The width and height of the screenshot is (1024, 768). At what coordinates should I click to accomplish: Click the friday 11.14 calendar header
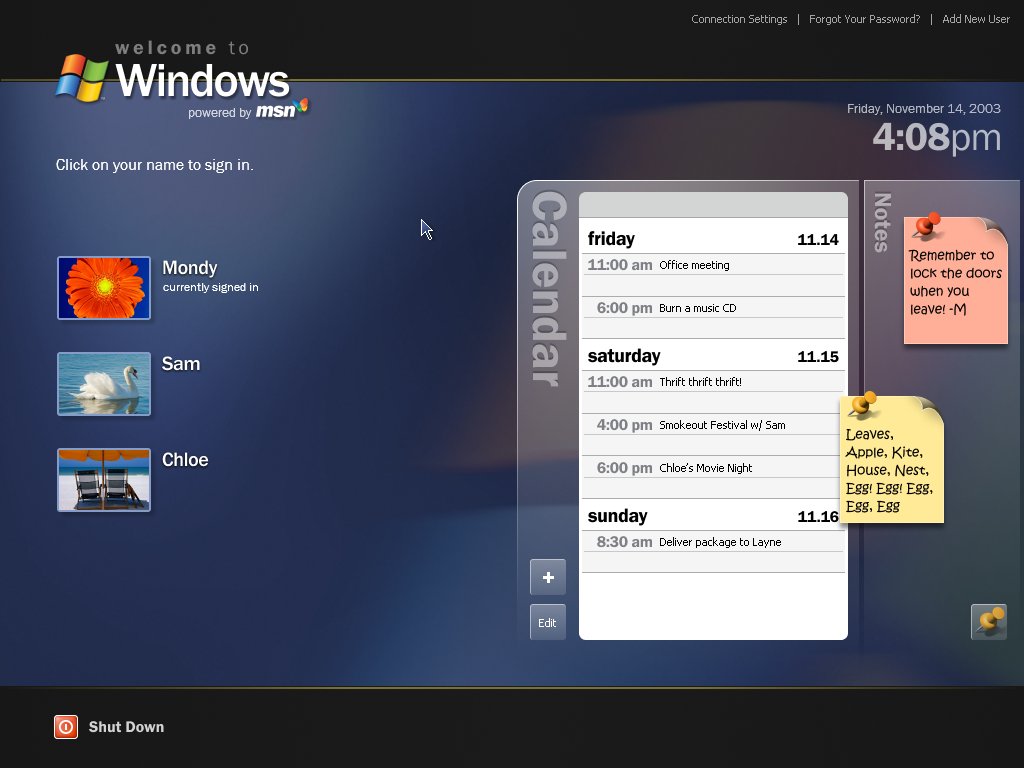click(713, 239)
